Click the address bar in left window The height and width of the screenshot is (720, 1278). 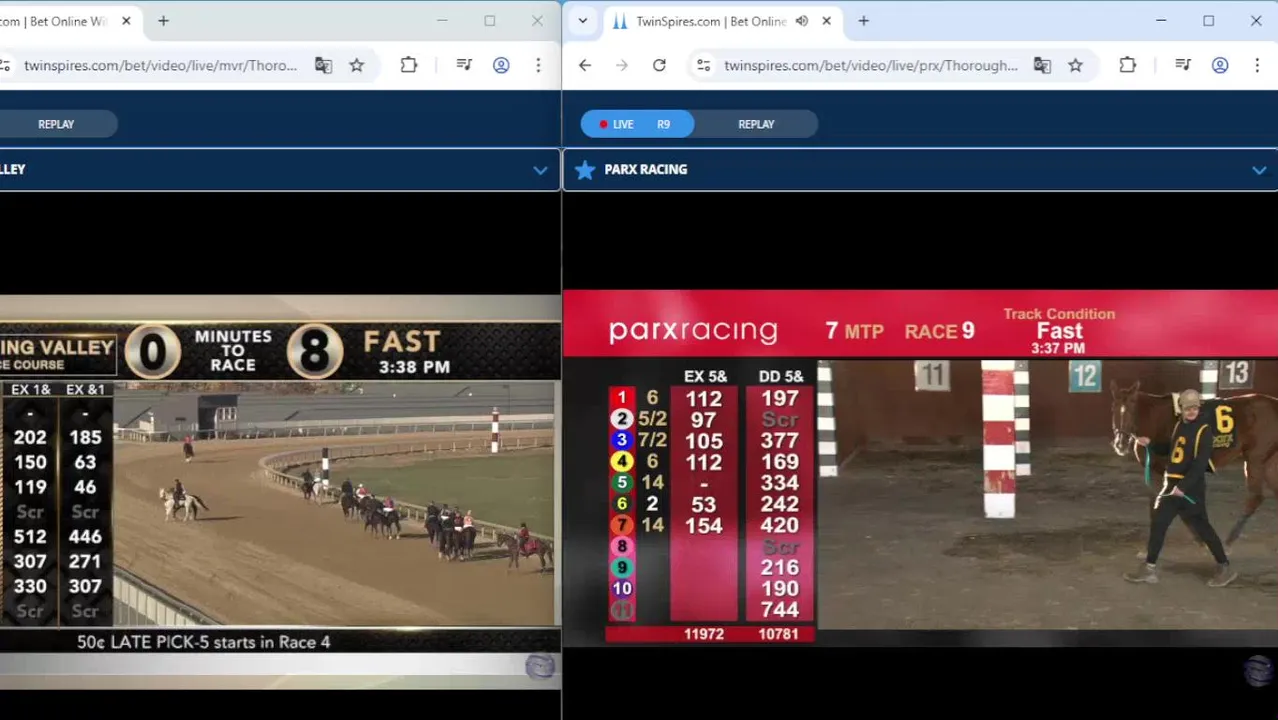(160, 65)
